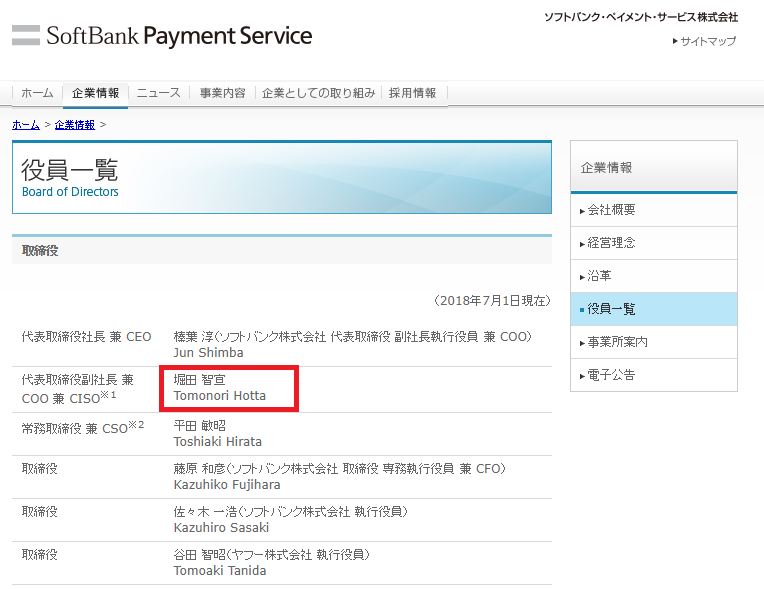This screenshot has height=589, width=764.
Task: Click the 取締役 section heading bar
Action: click(x=282, y=250)
